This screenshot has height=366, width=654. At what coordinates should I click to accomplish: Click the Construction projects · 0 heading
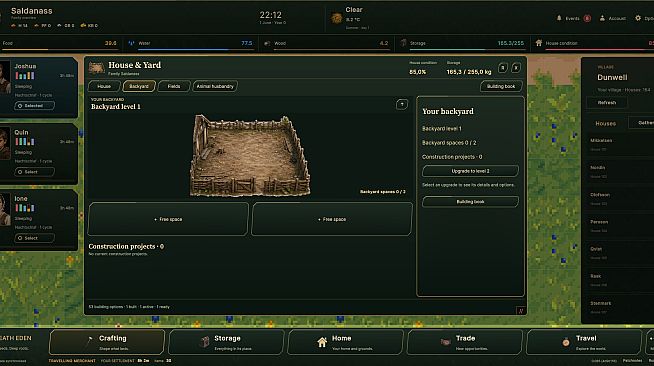pos(126,246)
